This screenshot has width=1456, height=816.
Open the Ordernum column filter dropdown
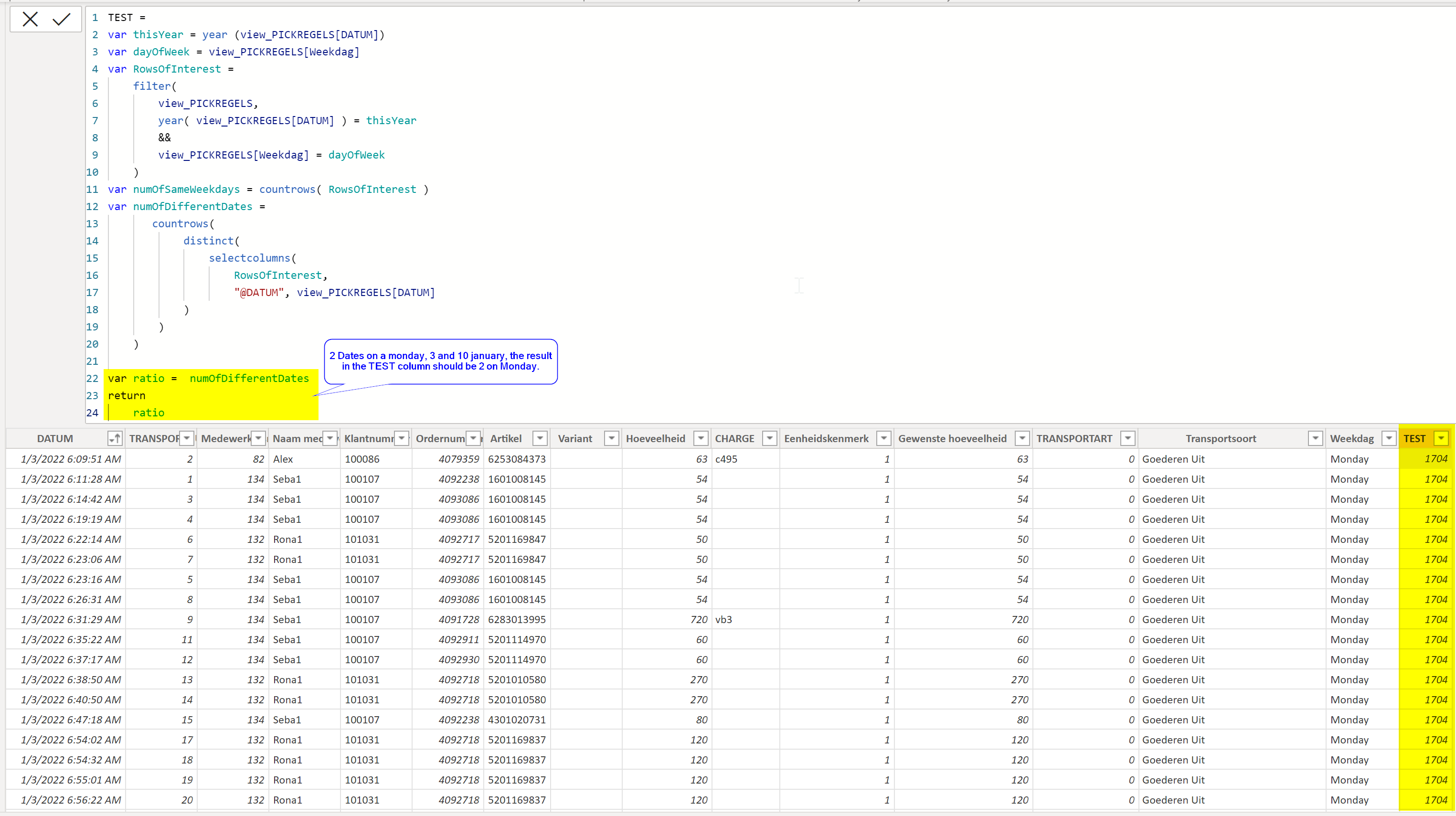tap(474, 438)
